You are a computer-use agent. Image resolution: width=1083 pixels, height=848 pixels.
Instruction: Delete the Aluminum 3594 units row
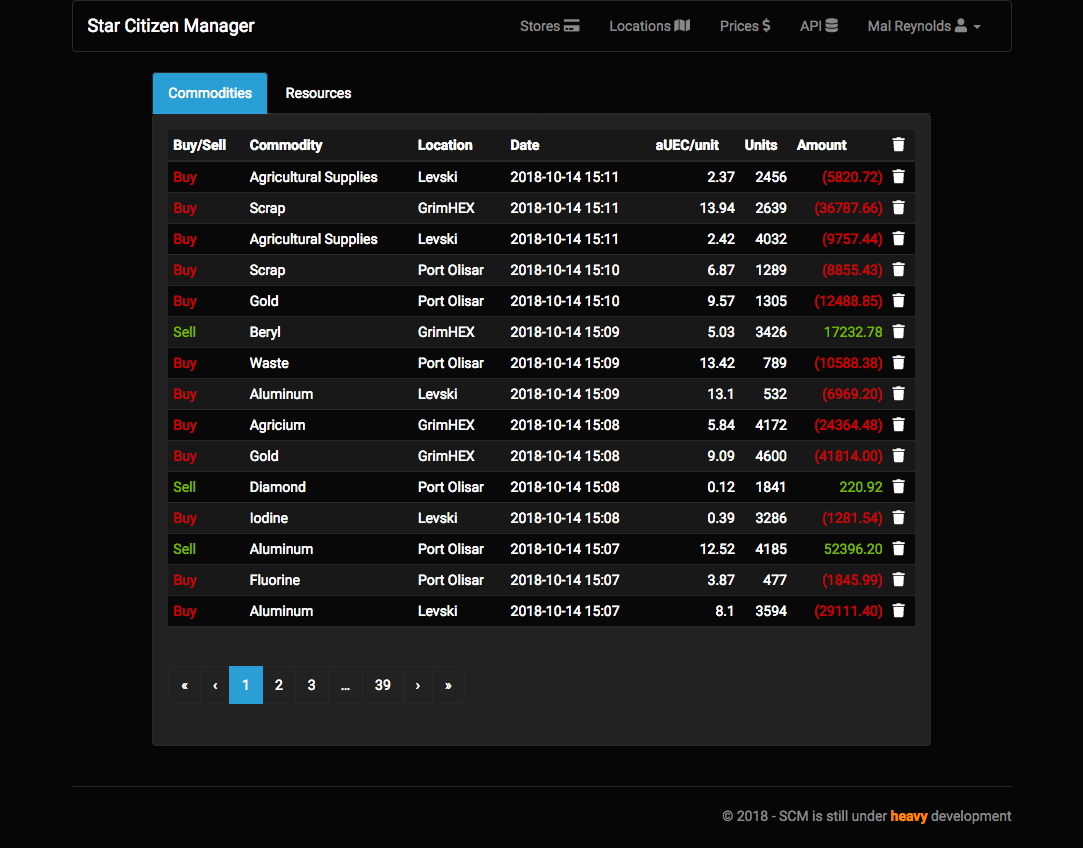(x=898, y=610)
